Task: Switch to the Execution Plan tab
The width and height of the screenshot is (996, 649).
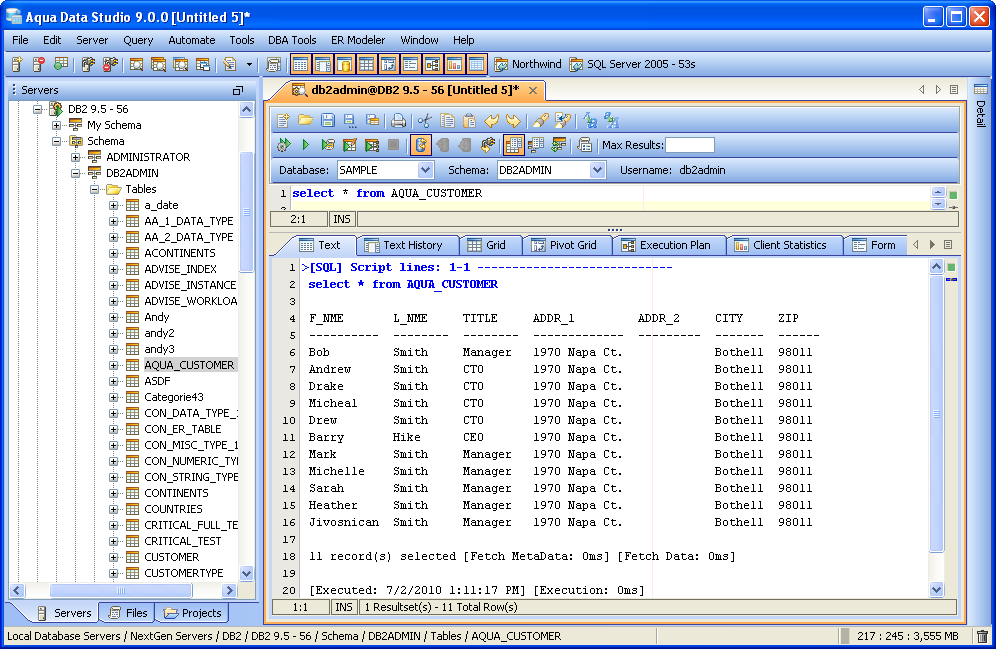Action: 667,245
